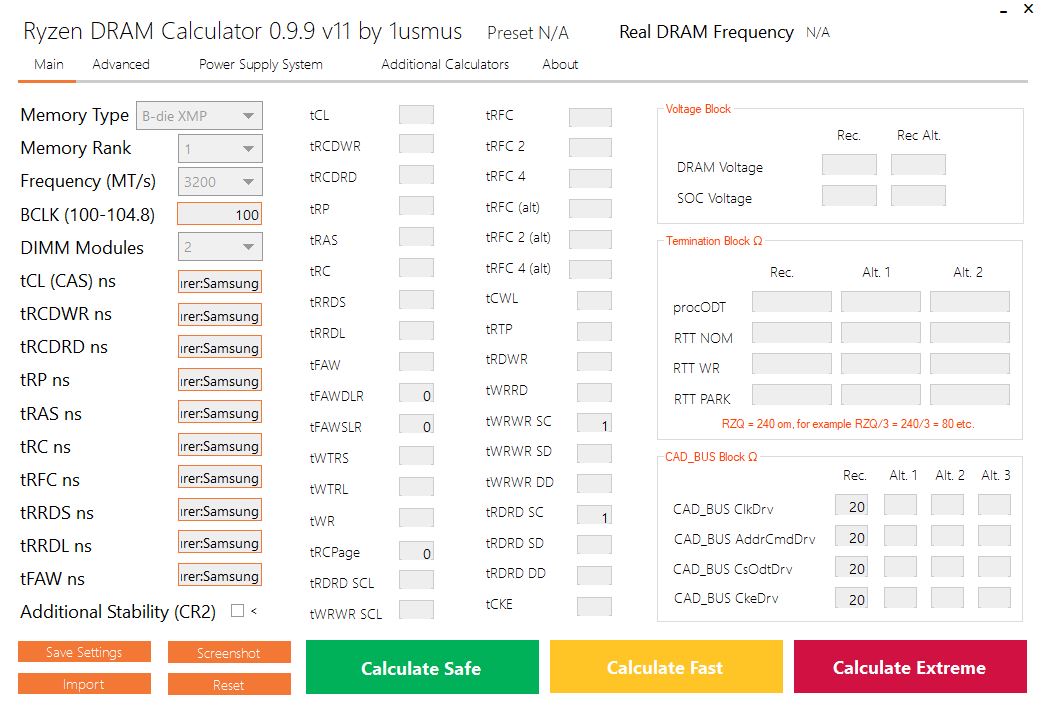Click the tRFC ns input field
This screenshot has width=1045, height=715.
click(219, 478)
